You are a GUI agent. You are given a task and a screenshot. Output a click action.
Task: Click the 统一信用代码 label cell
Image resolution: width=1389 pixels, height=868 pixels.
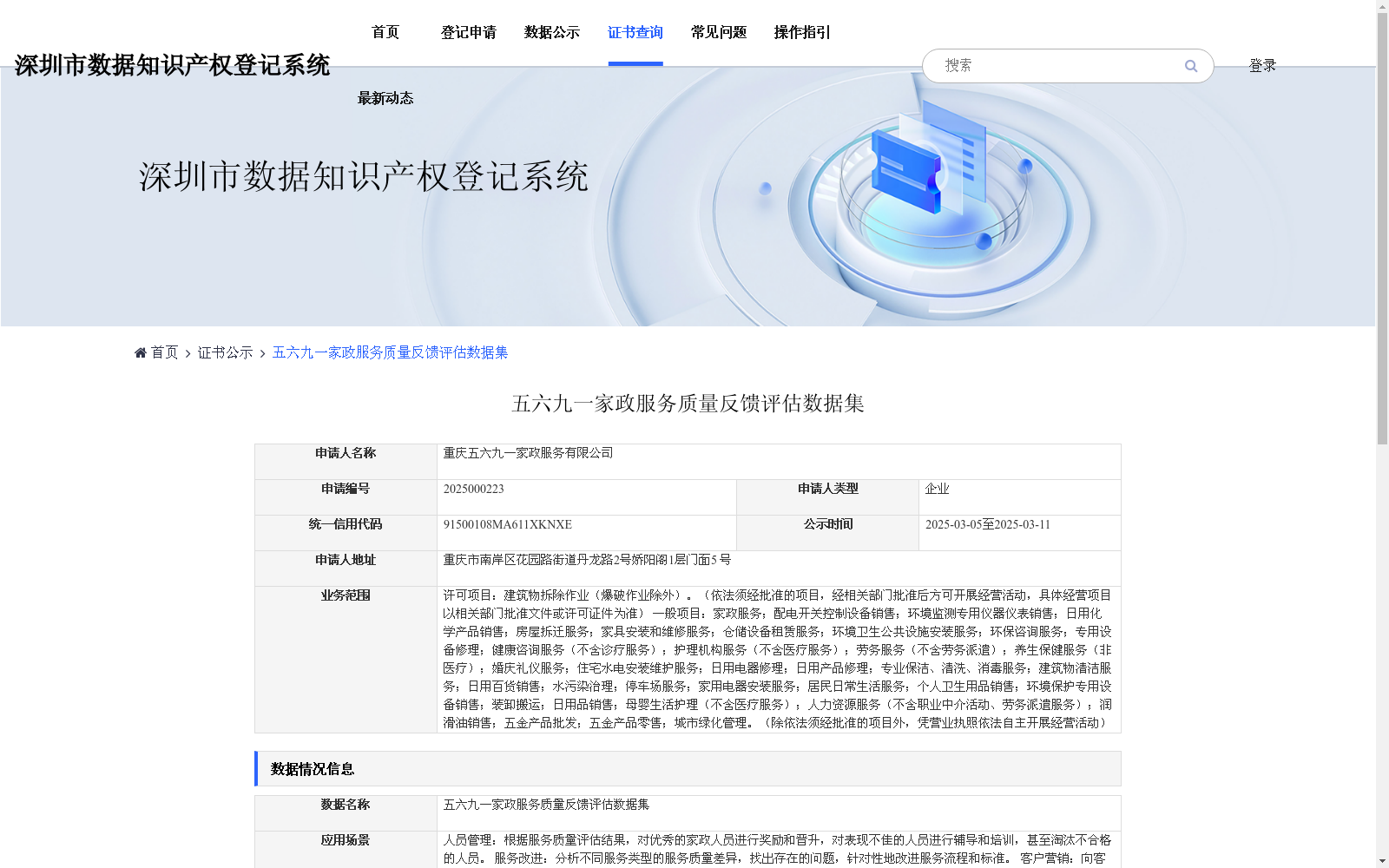[x=346, y=533]
